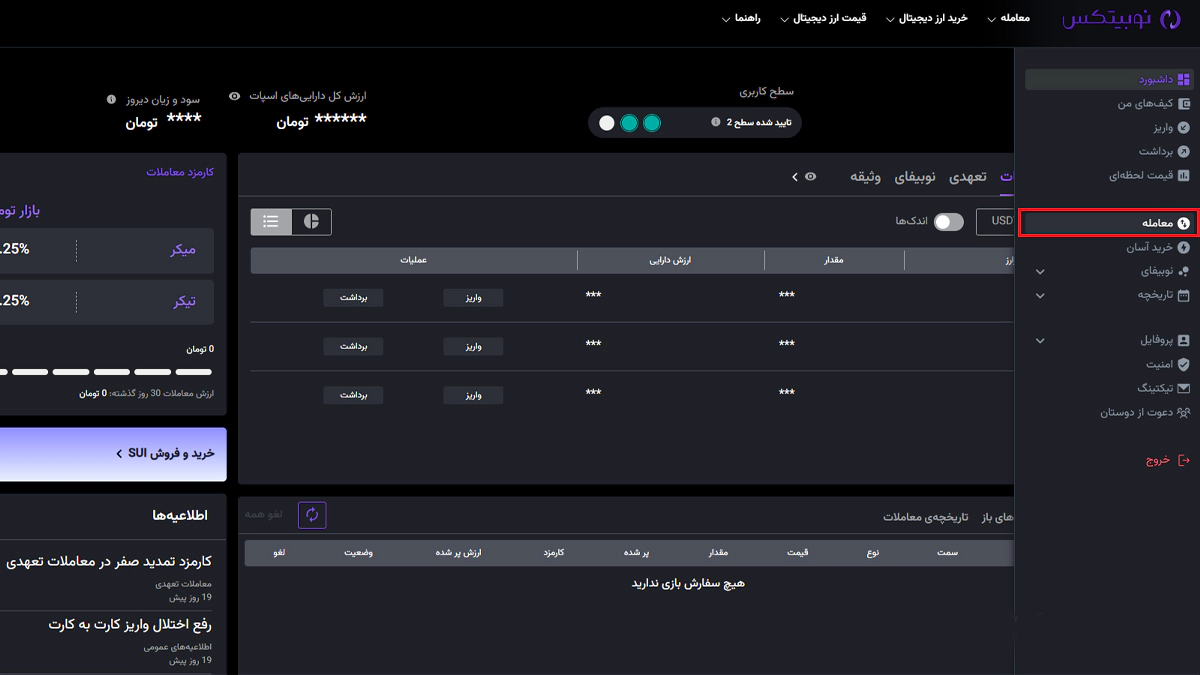Click the refresh icon in open orders
This screenshot has height=675, width=1200.
312,515
